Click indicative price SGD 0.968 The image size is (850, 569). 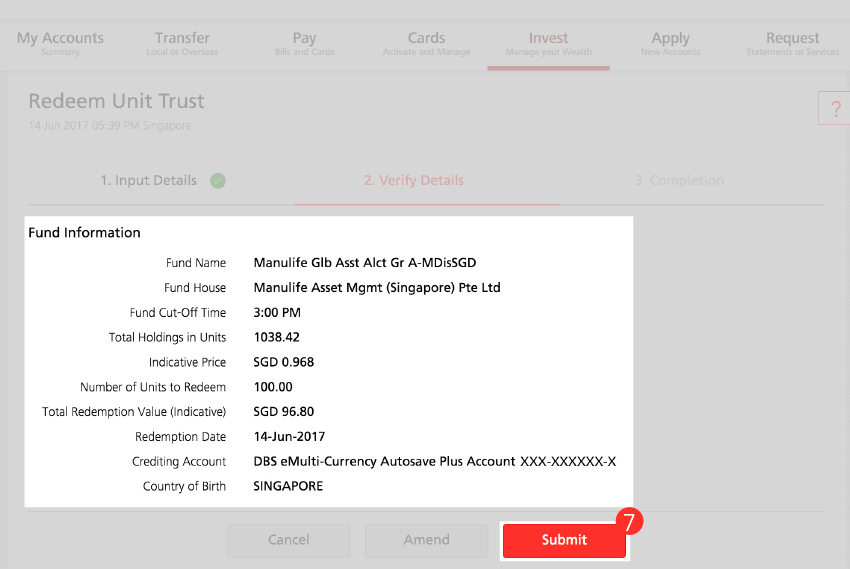point(284,362)
